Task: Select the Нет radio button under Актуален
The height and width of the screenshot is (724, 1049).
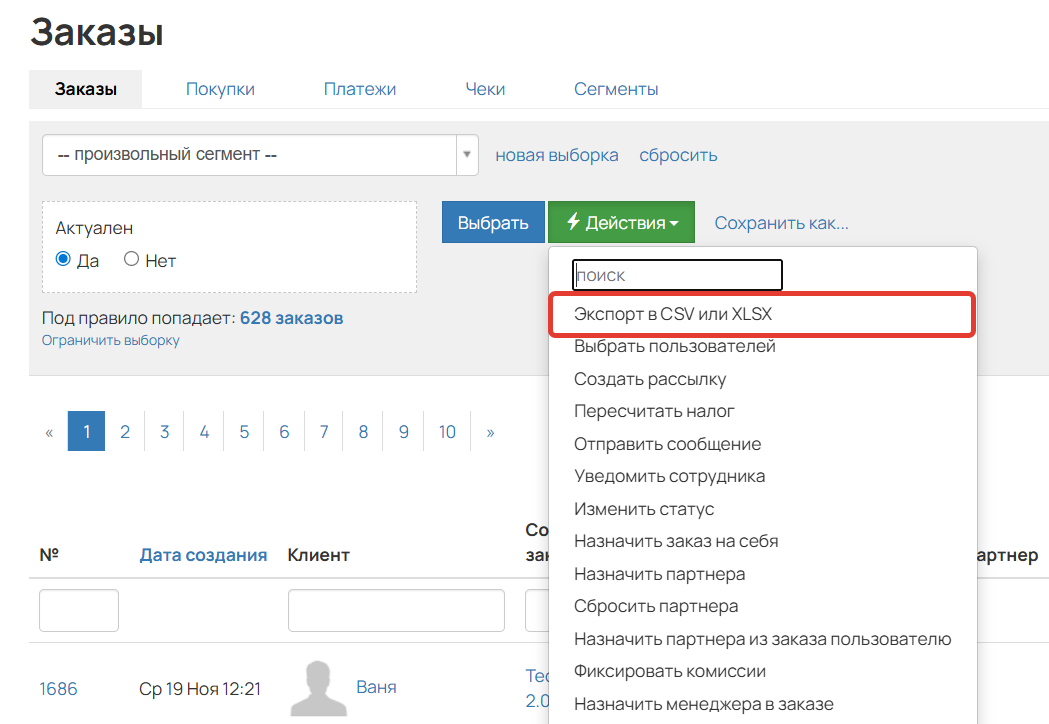Action: coord(131,260)
